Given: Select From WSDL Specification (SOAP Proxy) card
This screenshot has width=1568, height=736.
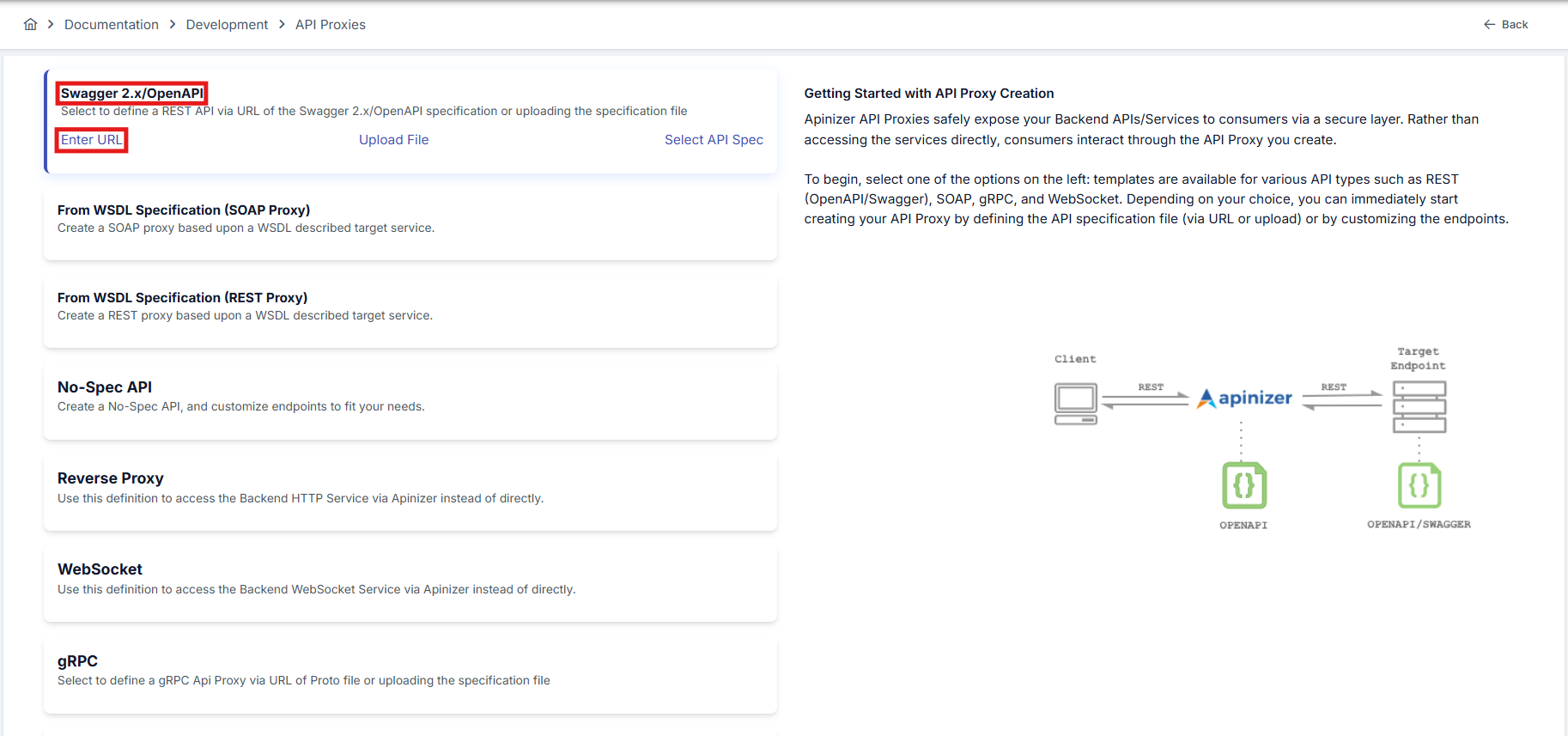Looking at the screenshot, I should point(410,223).
